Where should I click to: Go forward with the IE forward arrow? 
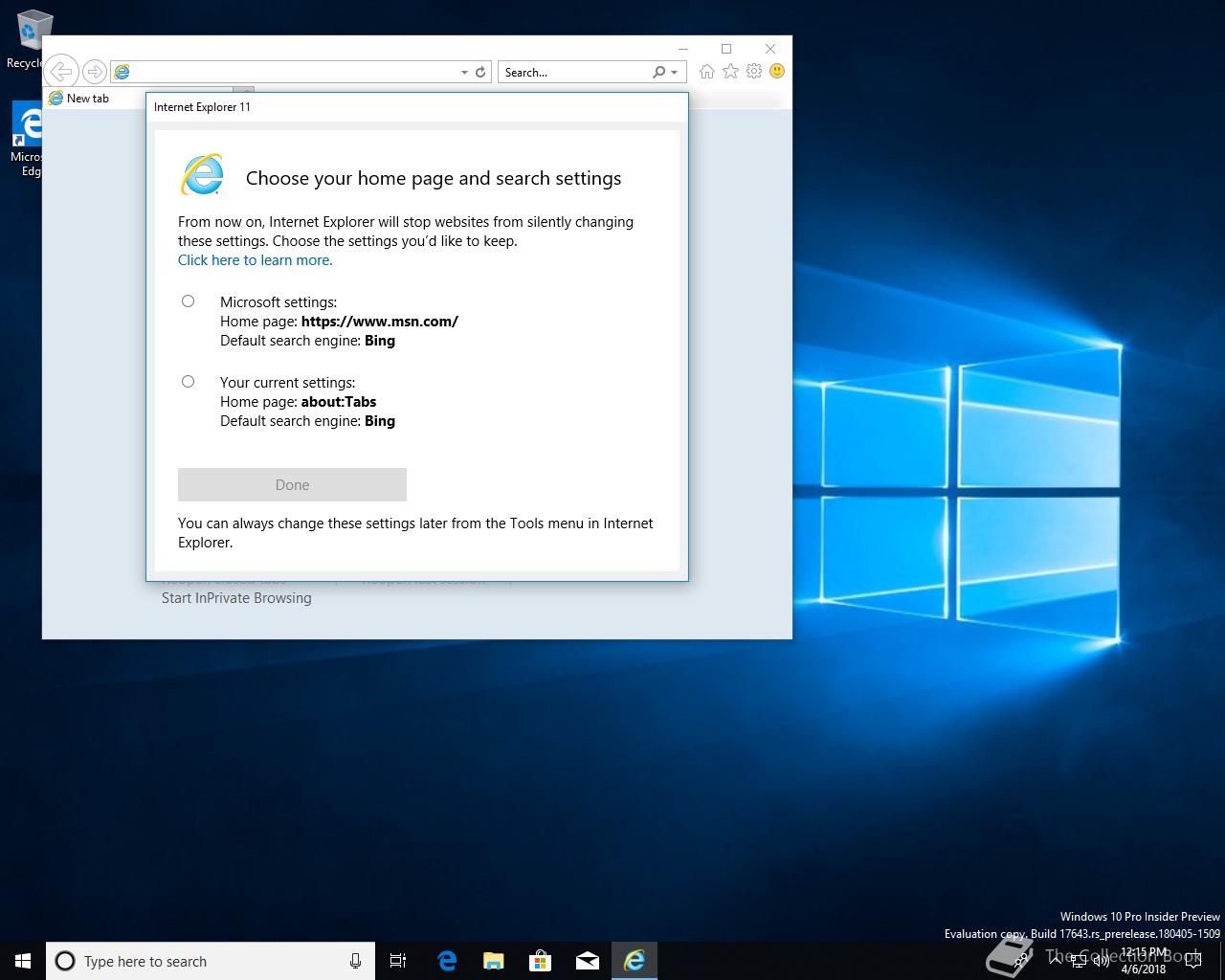94,72
